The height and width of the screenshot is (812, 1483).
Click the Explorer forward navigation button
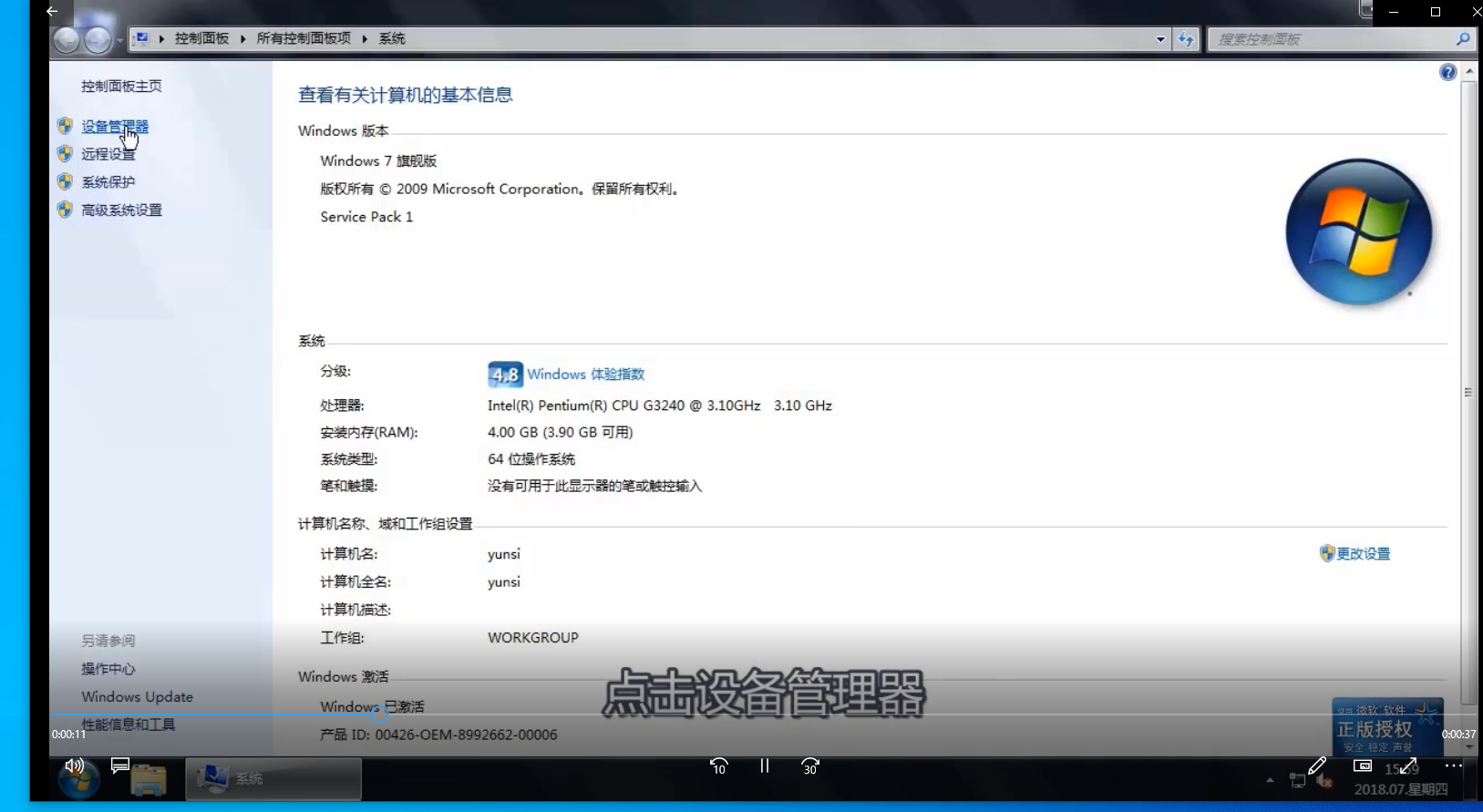coord(97,39)
